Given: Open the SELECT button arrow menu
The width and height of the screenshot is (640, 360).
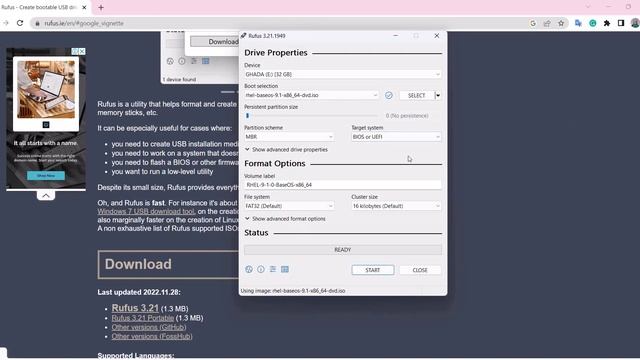Looking at the screenshot, I should click(438, 95).
